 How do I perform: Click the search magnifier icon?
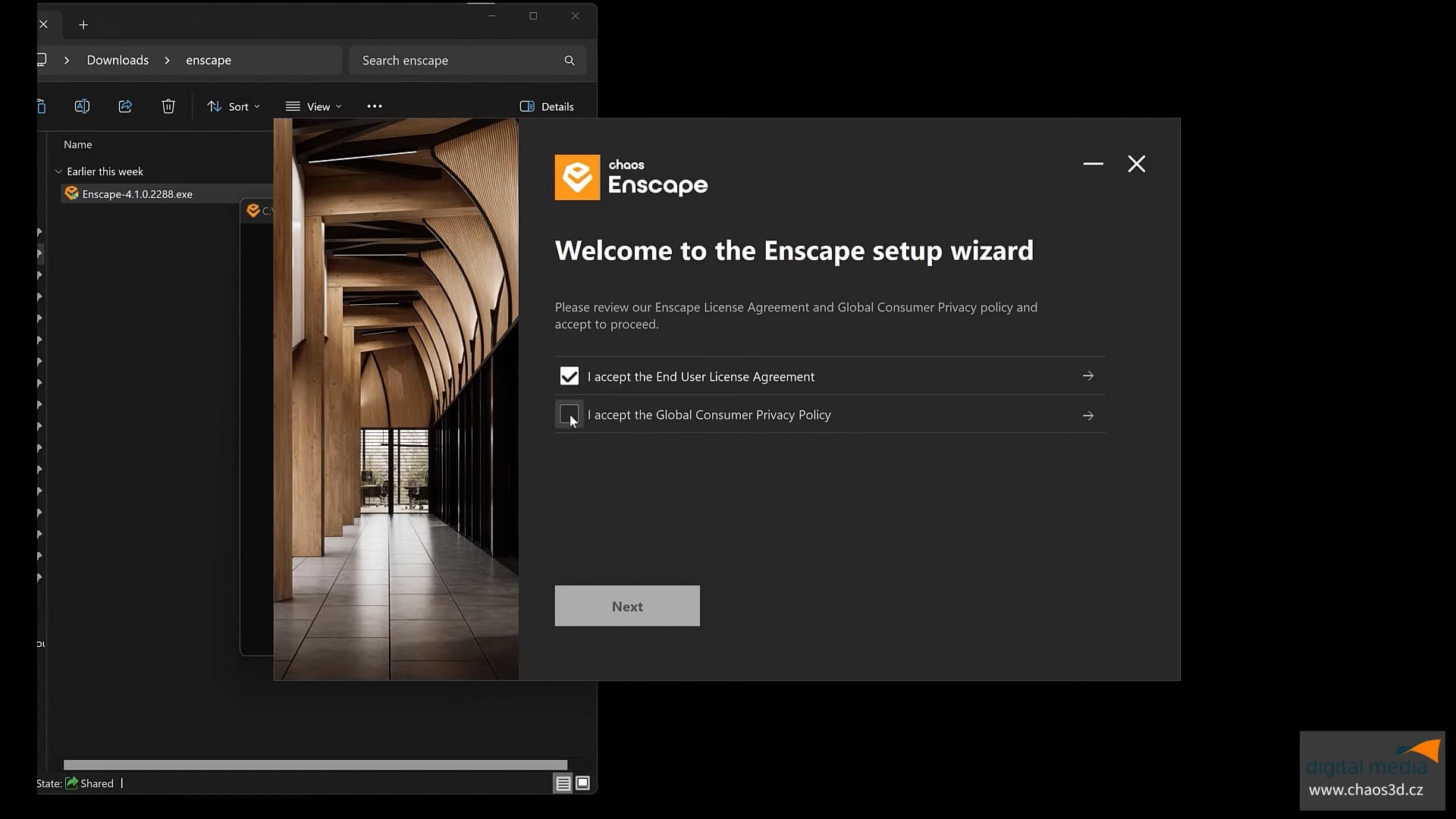point(570,61)
